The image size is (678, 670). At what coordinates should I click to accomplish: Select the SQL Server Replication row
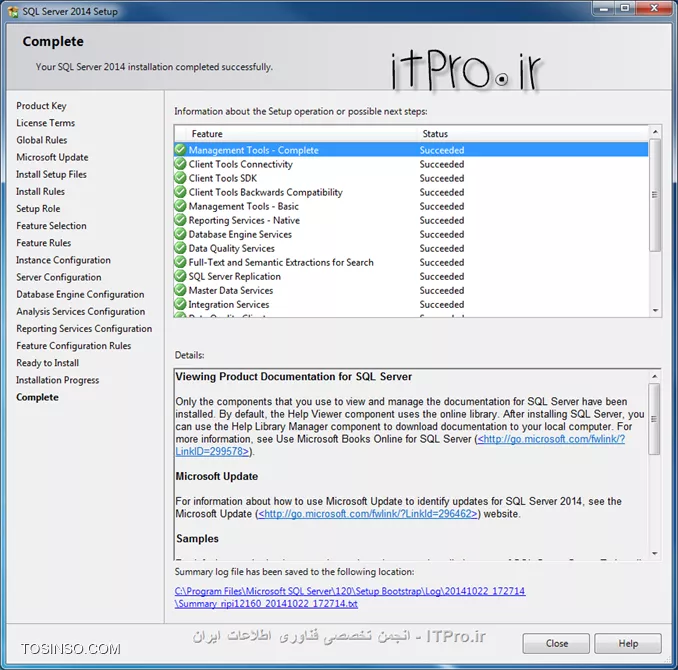[411, 276]
